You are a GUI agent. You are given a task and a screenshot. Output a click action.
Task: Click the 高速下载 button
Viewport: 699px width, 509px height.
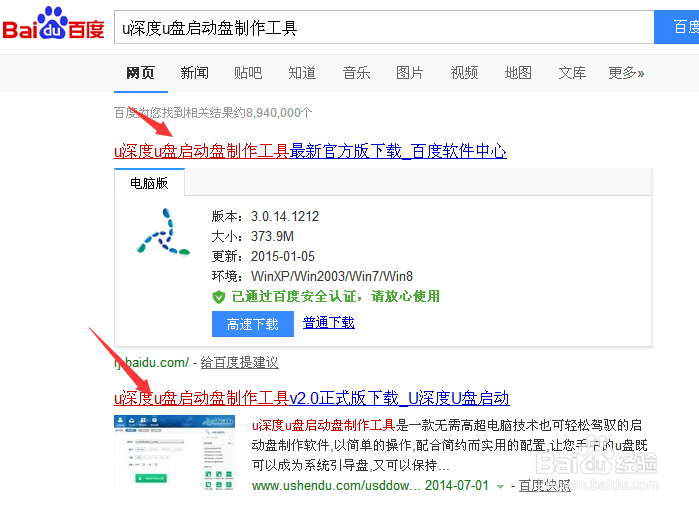pos(253,324)
